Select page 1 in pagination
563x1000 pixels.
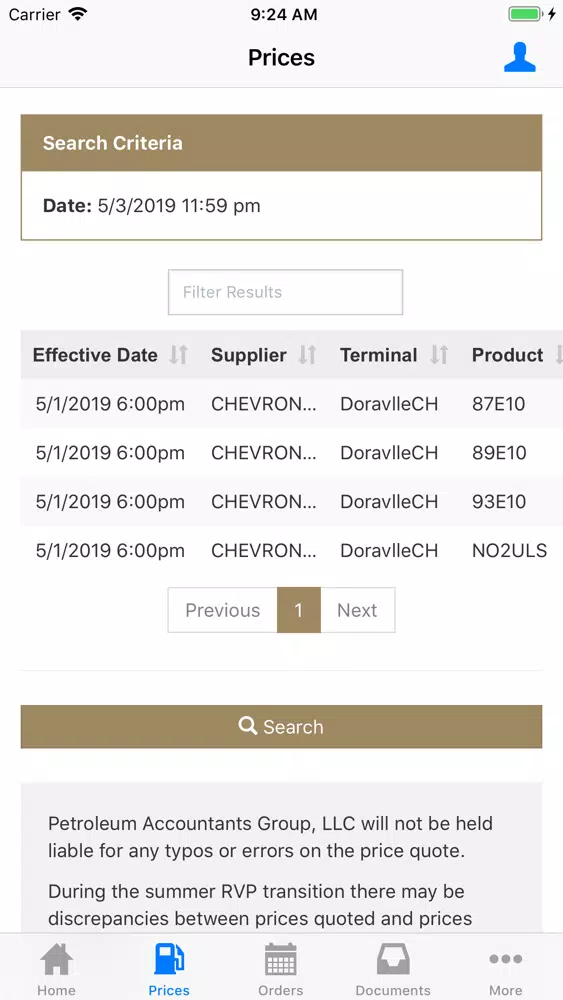click(x=298, y=610)
